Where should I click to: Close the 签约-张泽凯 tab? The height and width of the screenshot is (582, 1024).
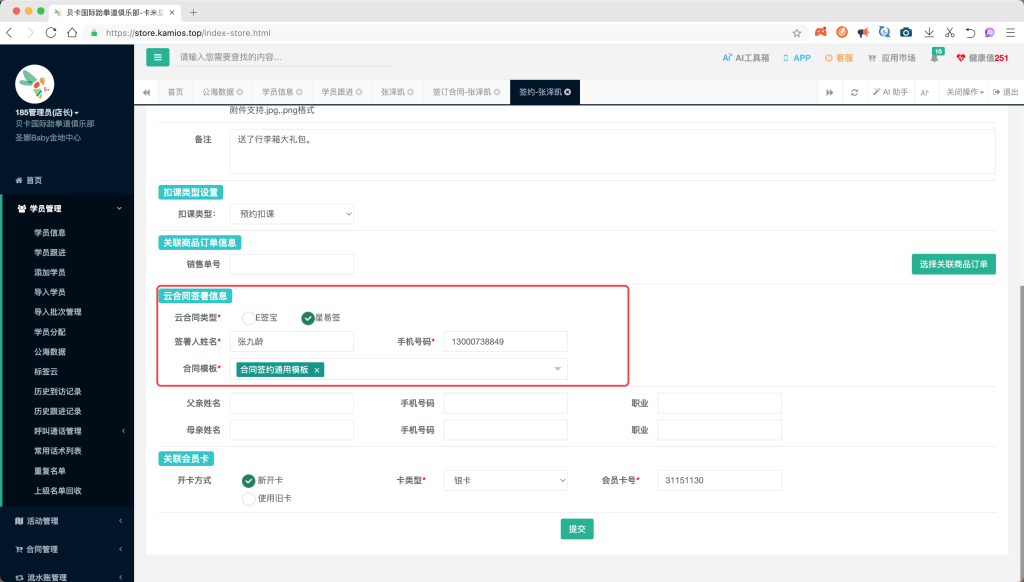coord(568,92)
